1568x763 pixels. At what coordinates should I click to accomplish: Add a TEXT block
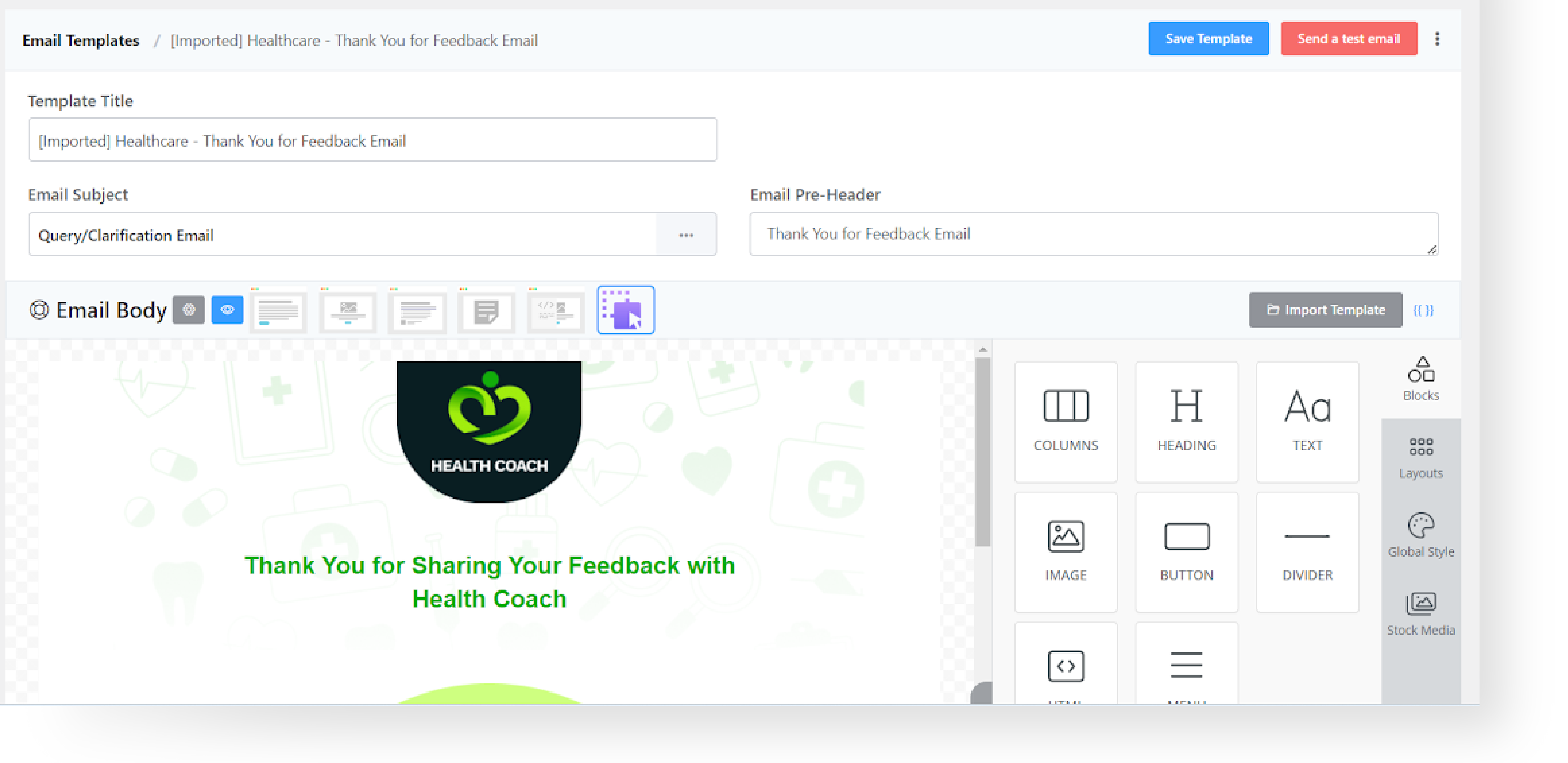pyautogui.click(x=1307, y=422)
